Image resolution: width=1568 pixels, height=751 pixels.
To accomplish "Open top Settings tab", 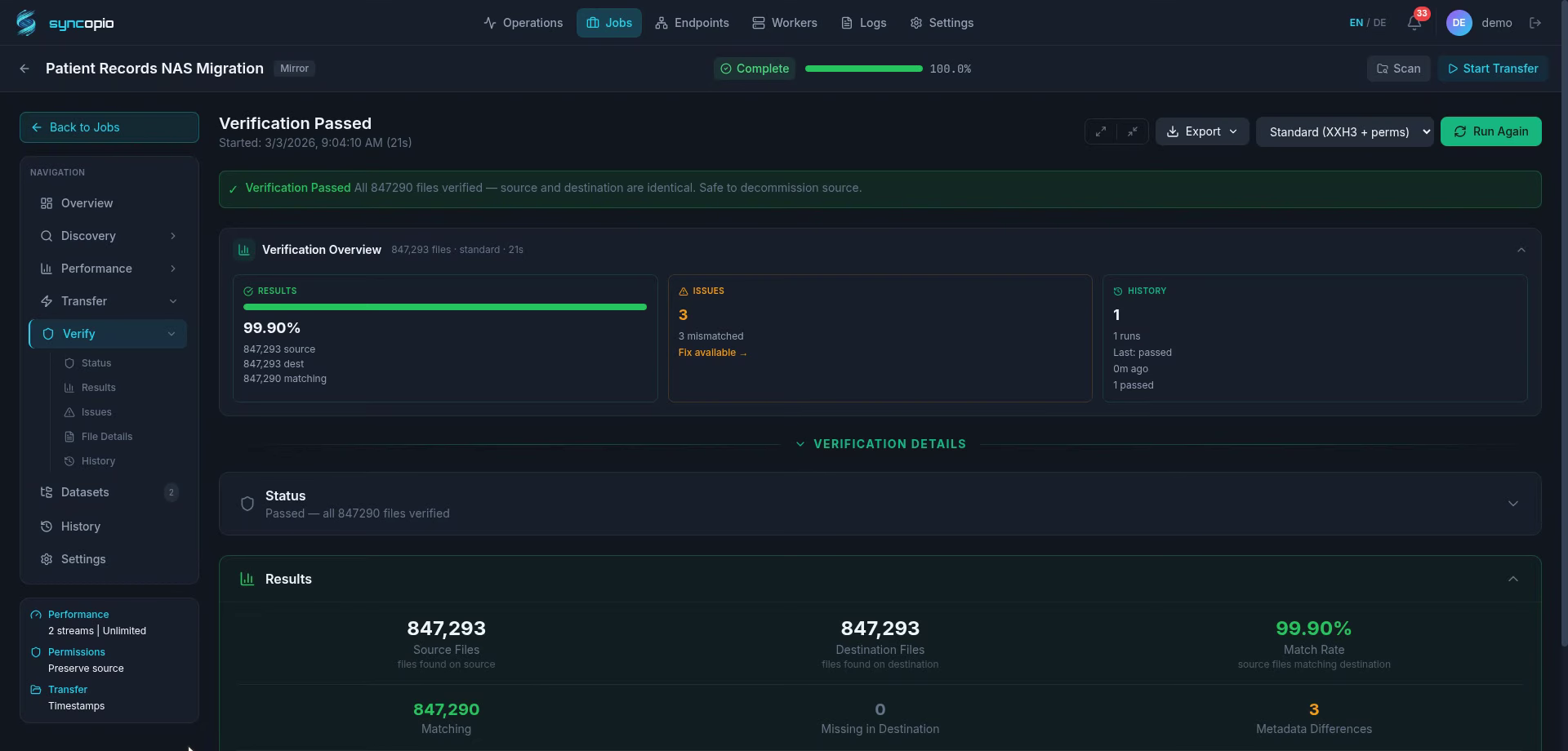I will (x=942, y=23).
